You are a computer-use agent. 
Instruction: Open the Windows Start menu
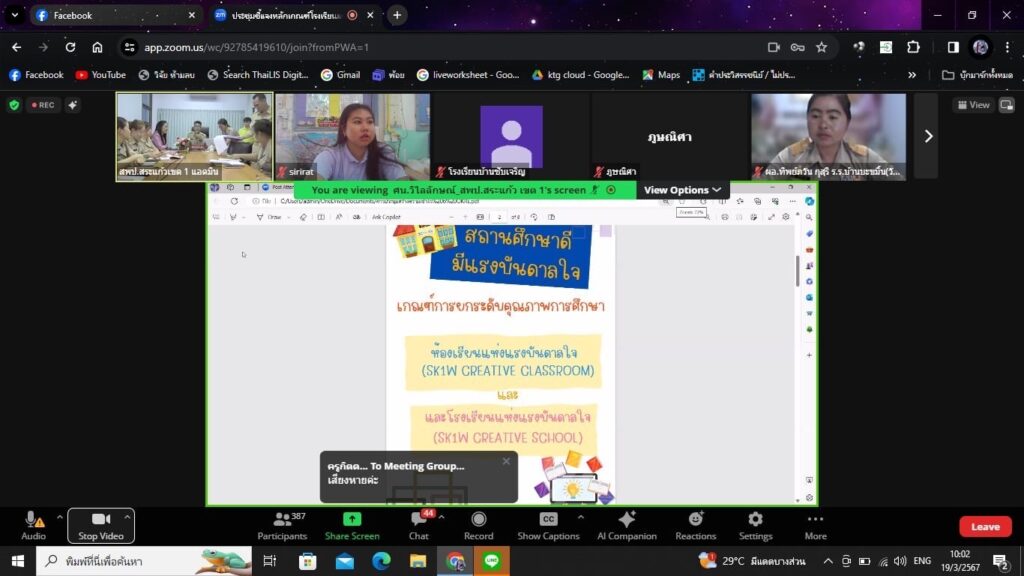(18, 561)
